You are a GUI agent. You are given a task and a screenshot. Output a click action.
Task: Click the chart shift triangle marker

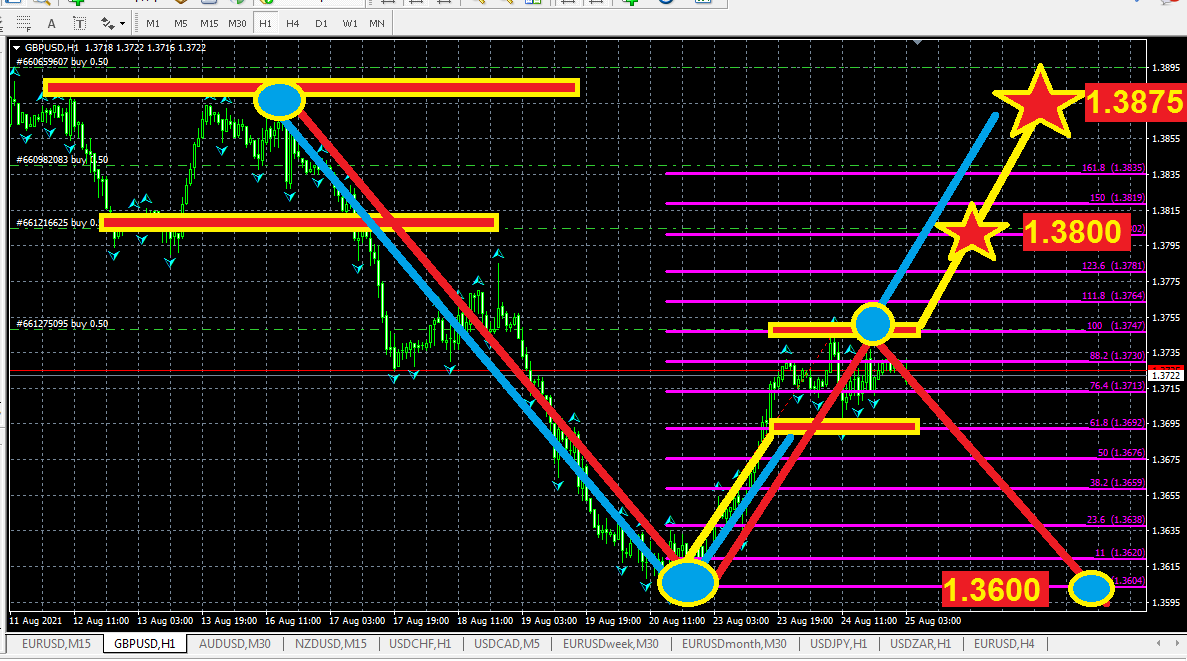tap(918, 44)
